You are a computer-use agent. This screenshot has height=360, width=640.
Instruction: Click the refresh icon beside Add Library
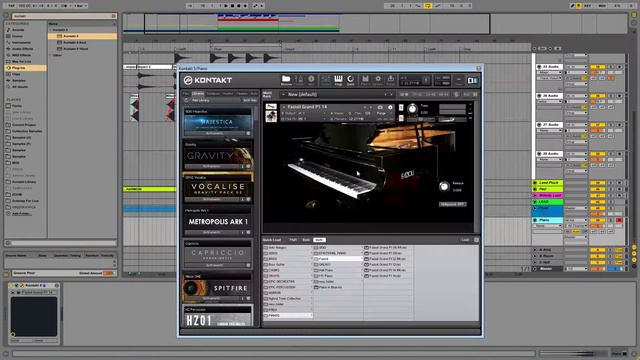[x=186, y=100]
